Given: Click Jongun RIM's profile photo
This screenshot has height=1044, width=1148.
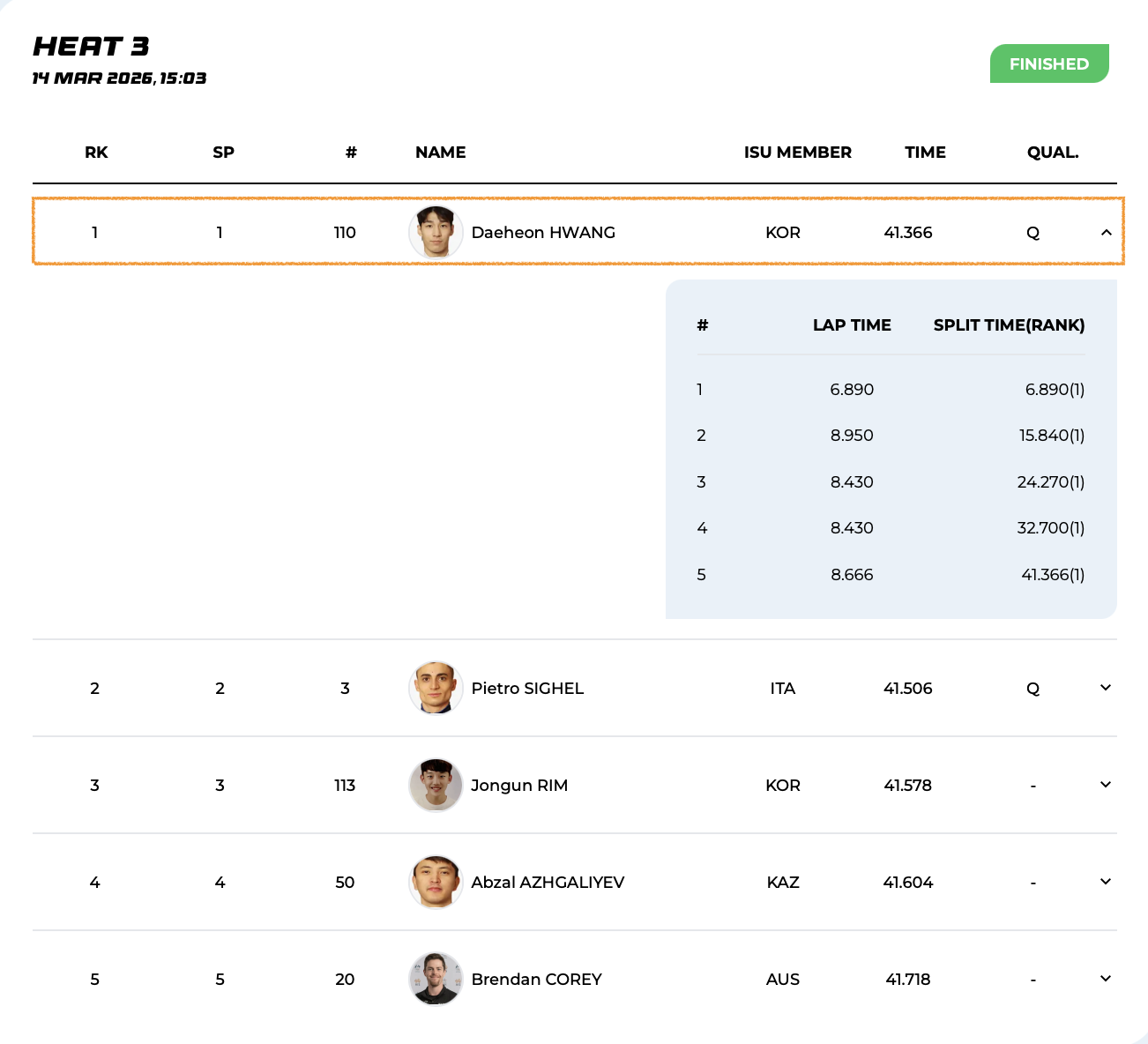Looking at the screenshot, I should click(436, 785).
